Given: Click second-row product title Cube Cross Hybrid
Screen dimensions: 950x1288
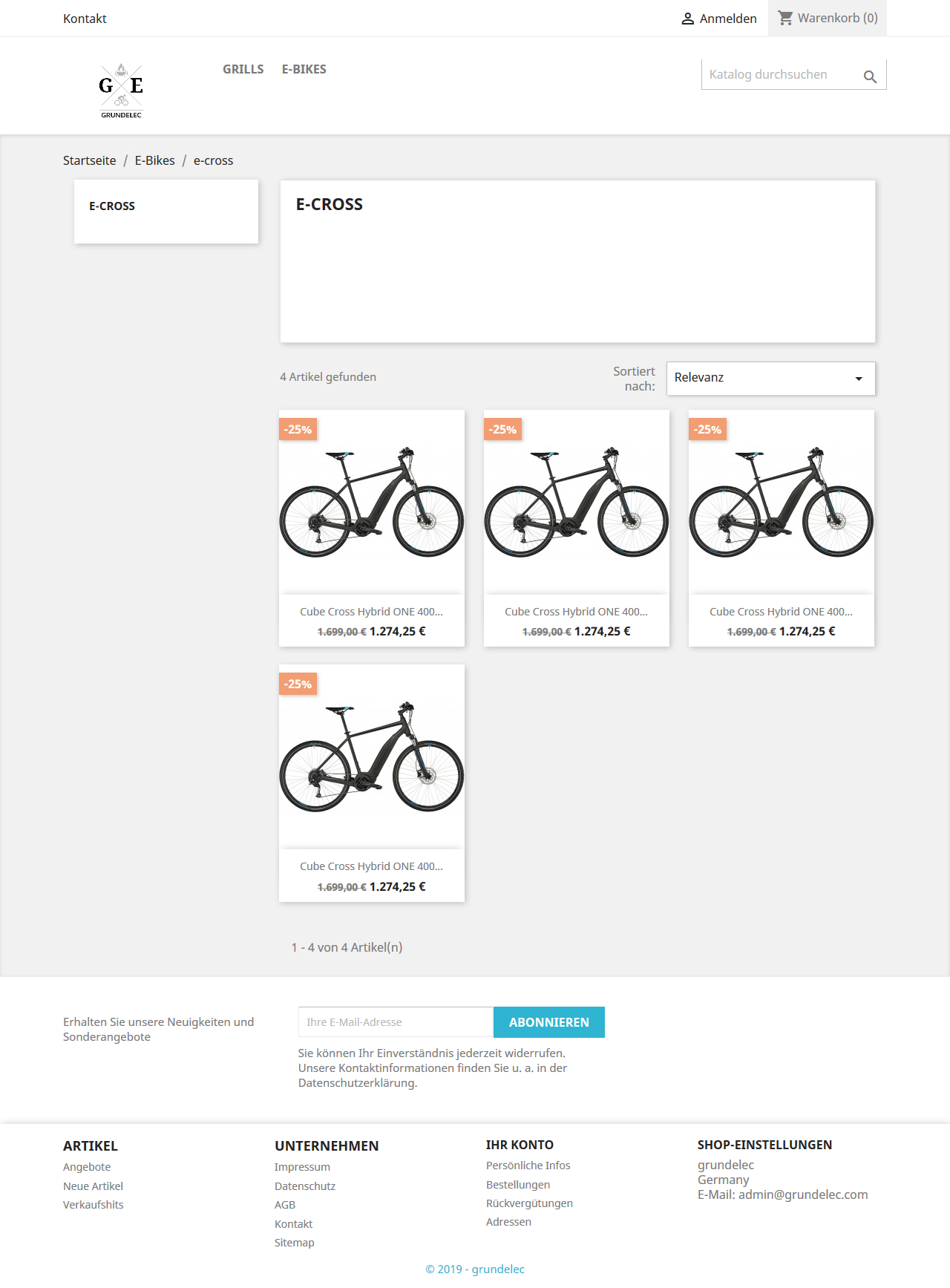Looking at the screenshot, I should coord(371,866).
